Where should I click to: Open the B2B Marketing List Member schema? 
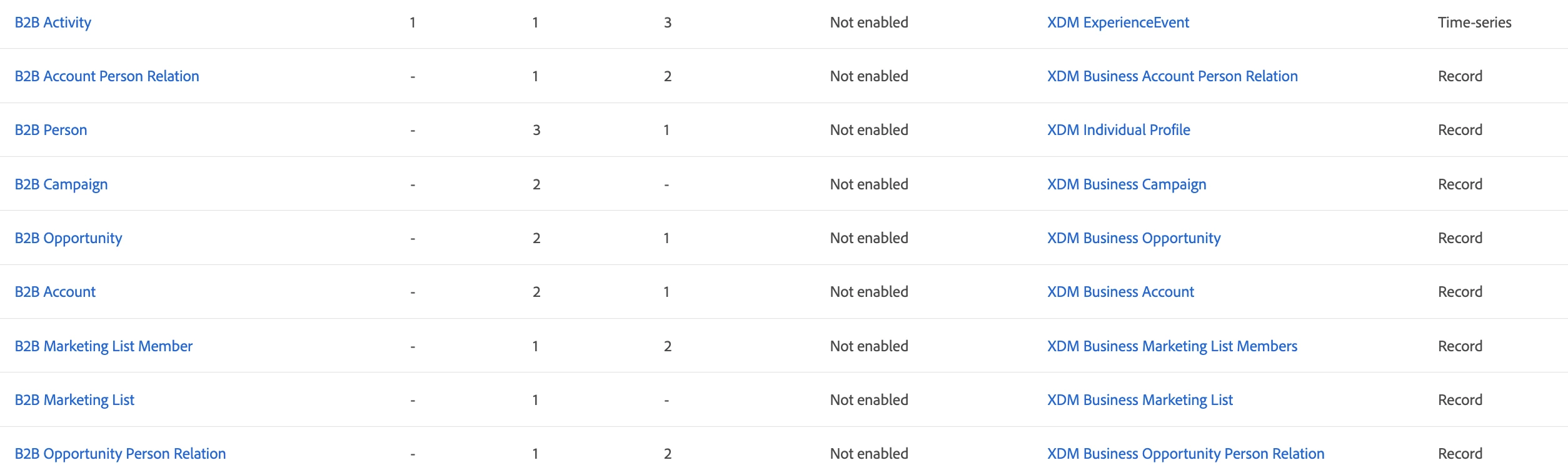(x=104, y=346)
